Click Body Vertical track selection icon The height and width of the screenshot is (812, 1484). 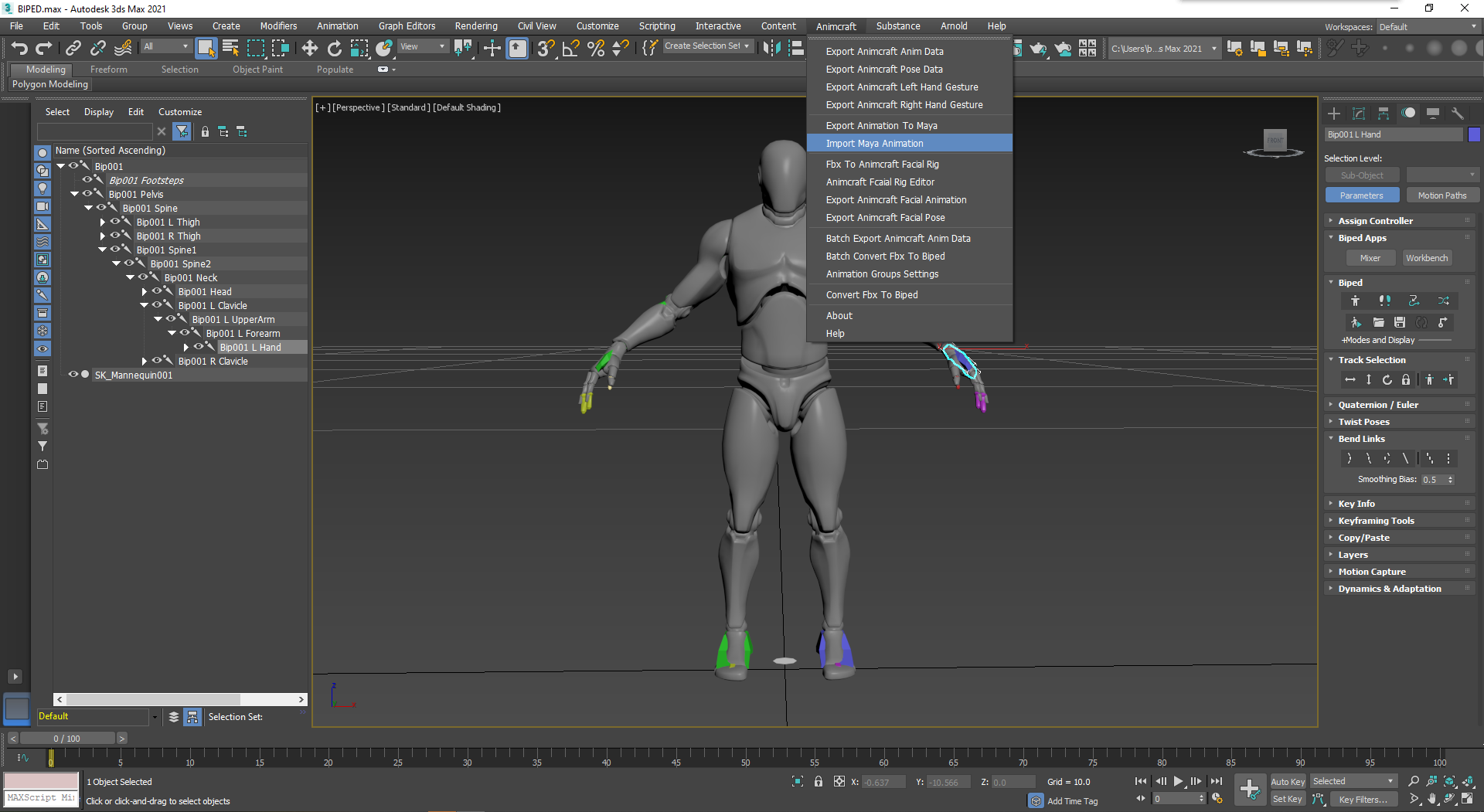pos(1368,379)
